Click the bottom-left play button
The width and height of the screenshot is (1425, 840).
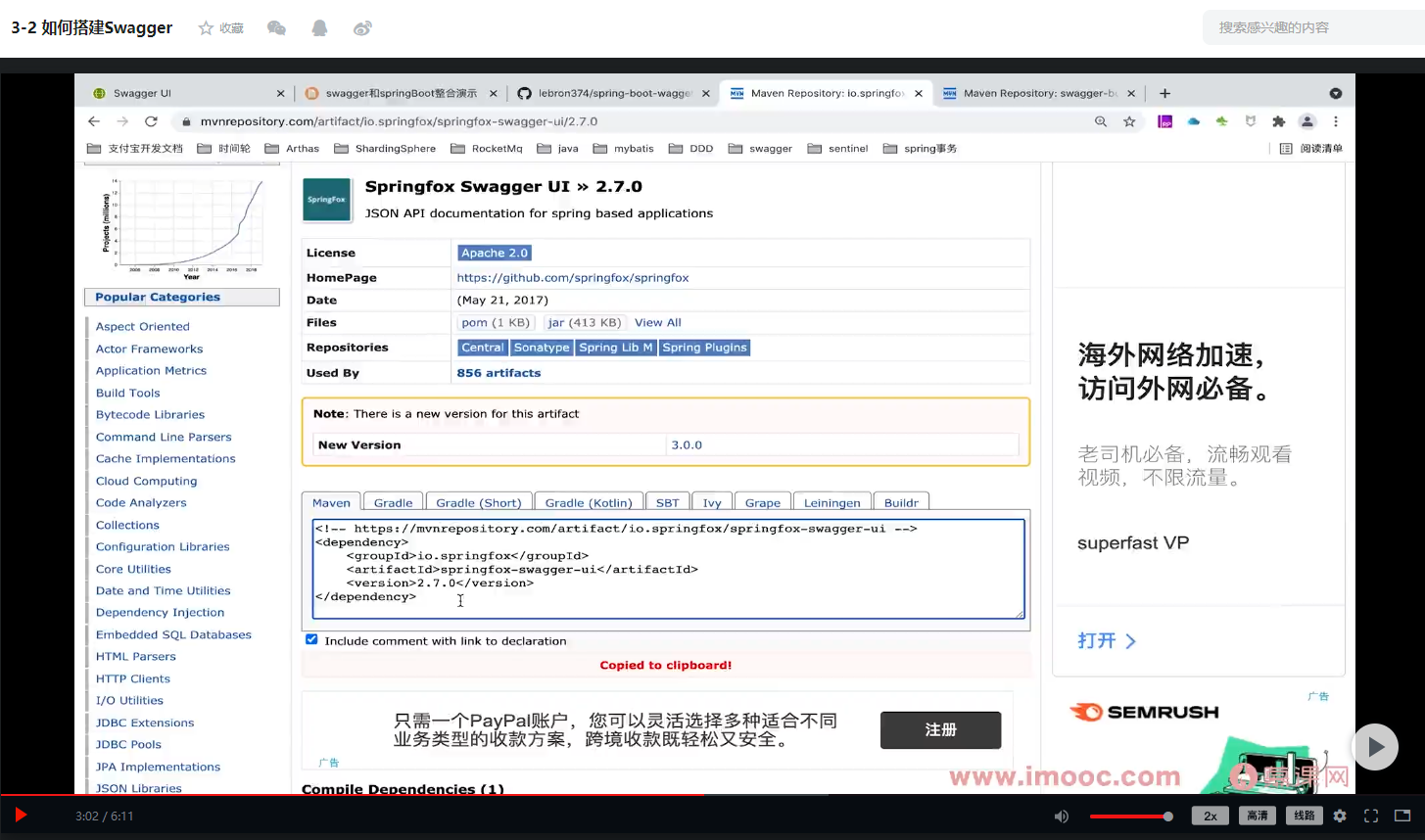point(21,816)
